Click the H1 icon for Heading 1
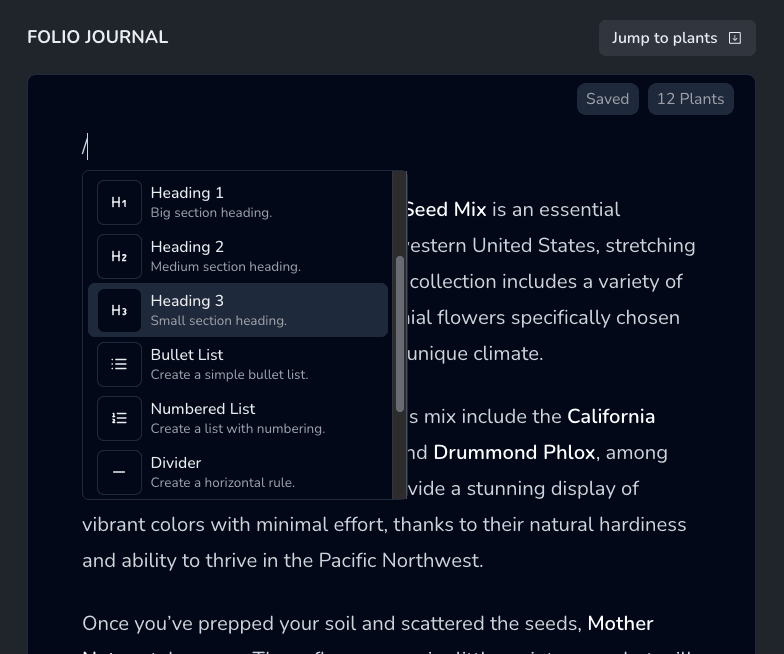This screenshot has height=654, width=784. point(119,202)
